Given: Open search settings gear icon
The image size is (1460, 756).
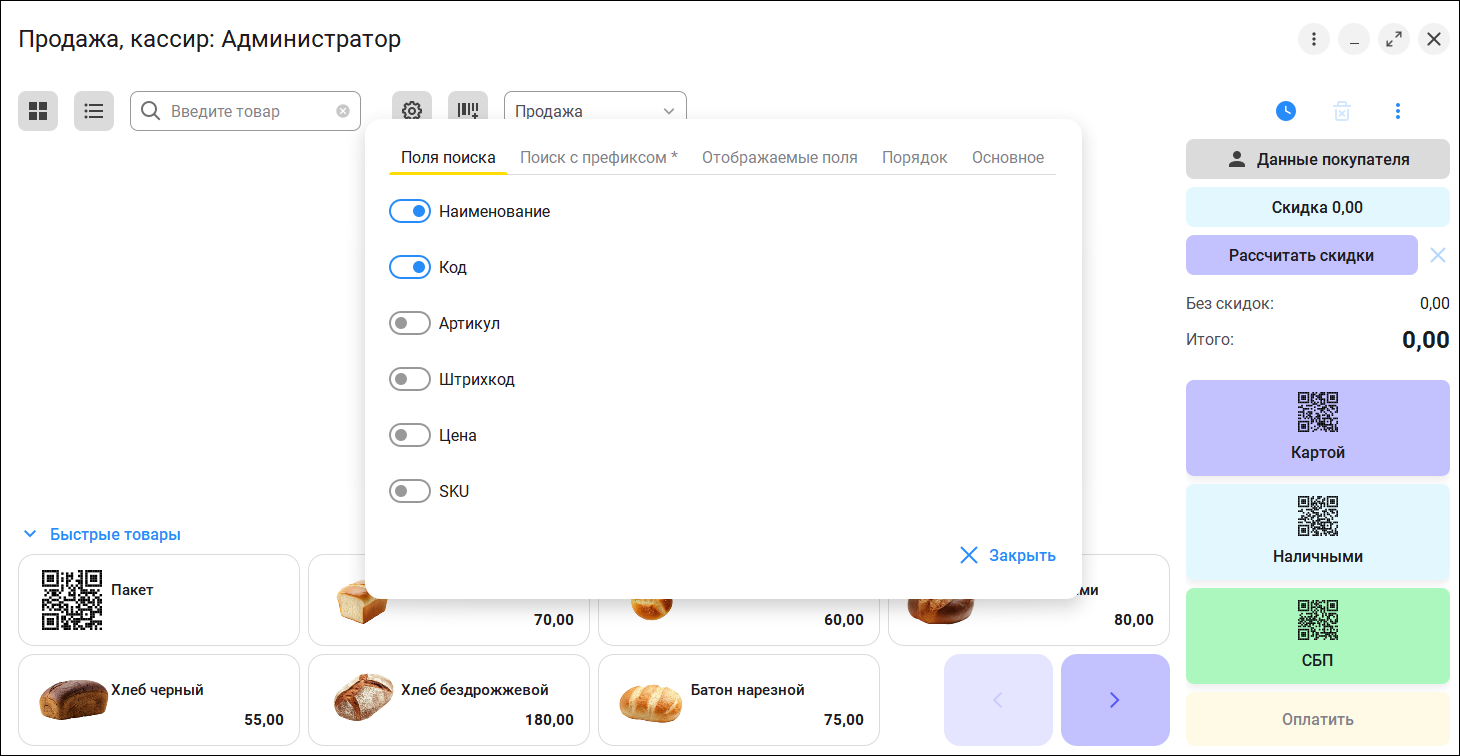Looking at the screenshot, I should (412, 111).
